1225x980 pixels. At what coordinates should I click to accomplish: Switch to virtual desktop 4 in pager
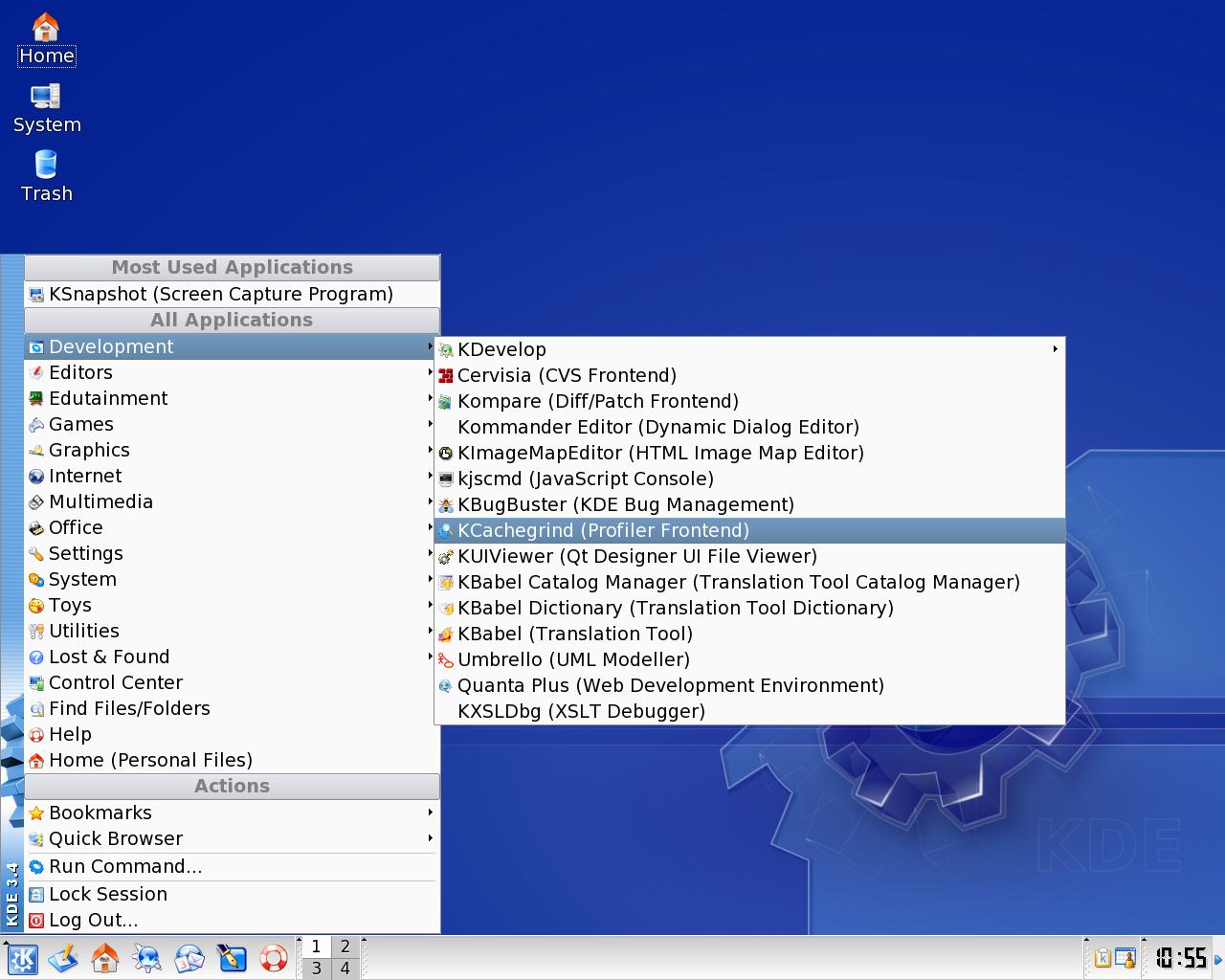click(x=345, y=968)
